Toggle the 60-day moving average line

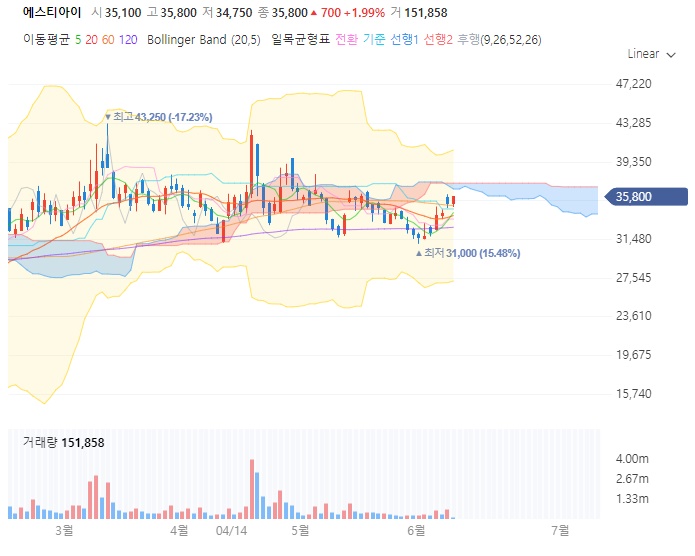(108, 40)
